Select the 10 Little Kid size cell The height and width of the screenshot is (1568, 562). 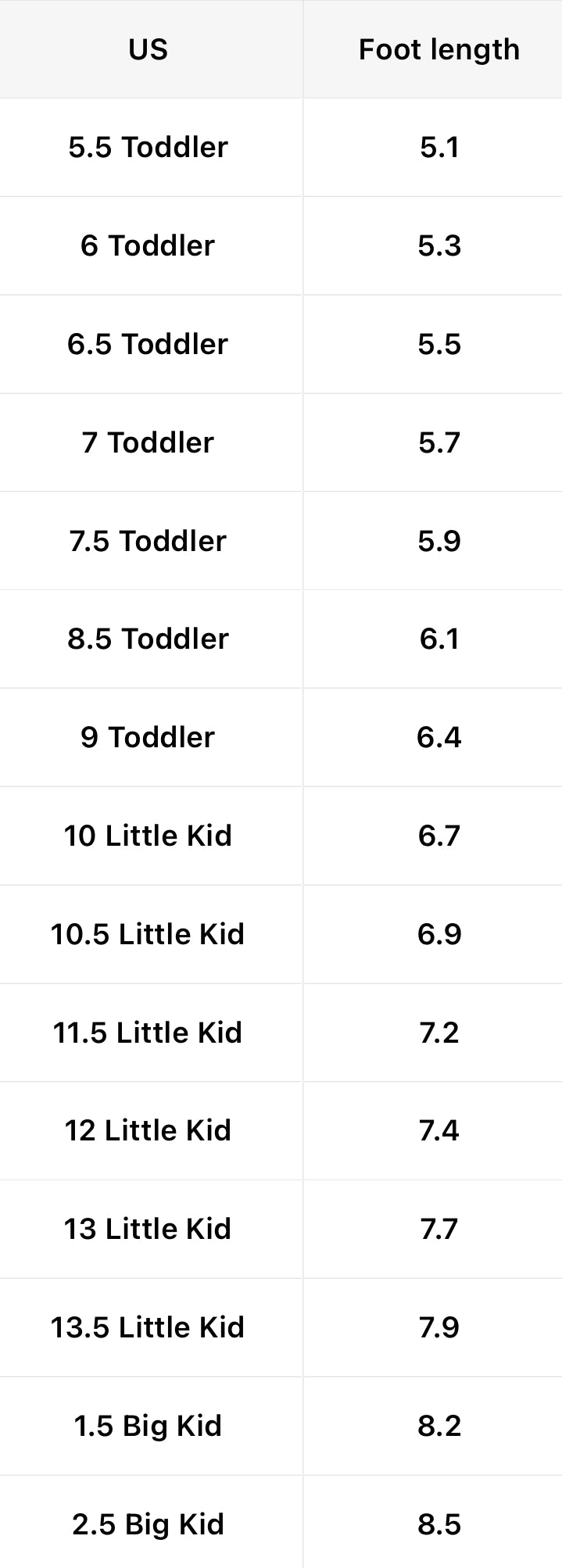click(148, 836)
